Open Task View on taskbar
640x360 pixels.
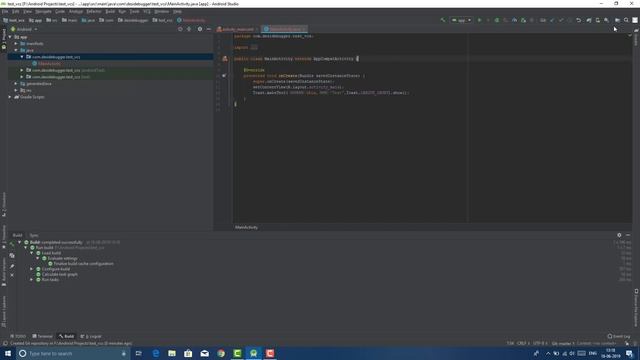pyautogui.click(x=138, y=353)
